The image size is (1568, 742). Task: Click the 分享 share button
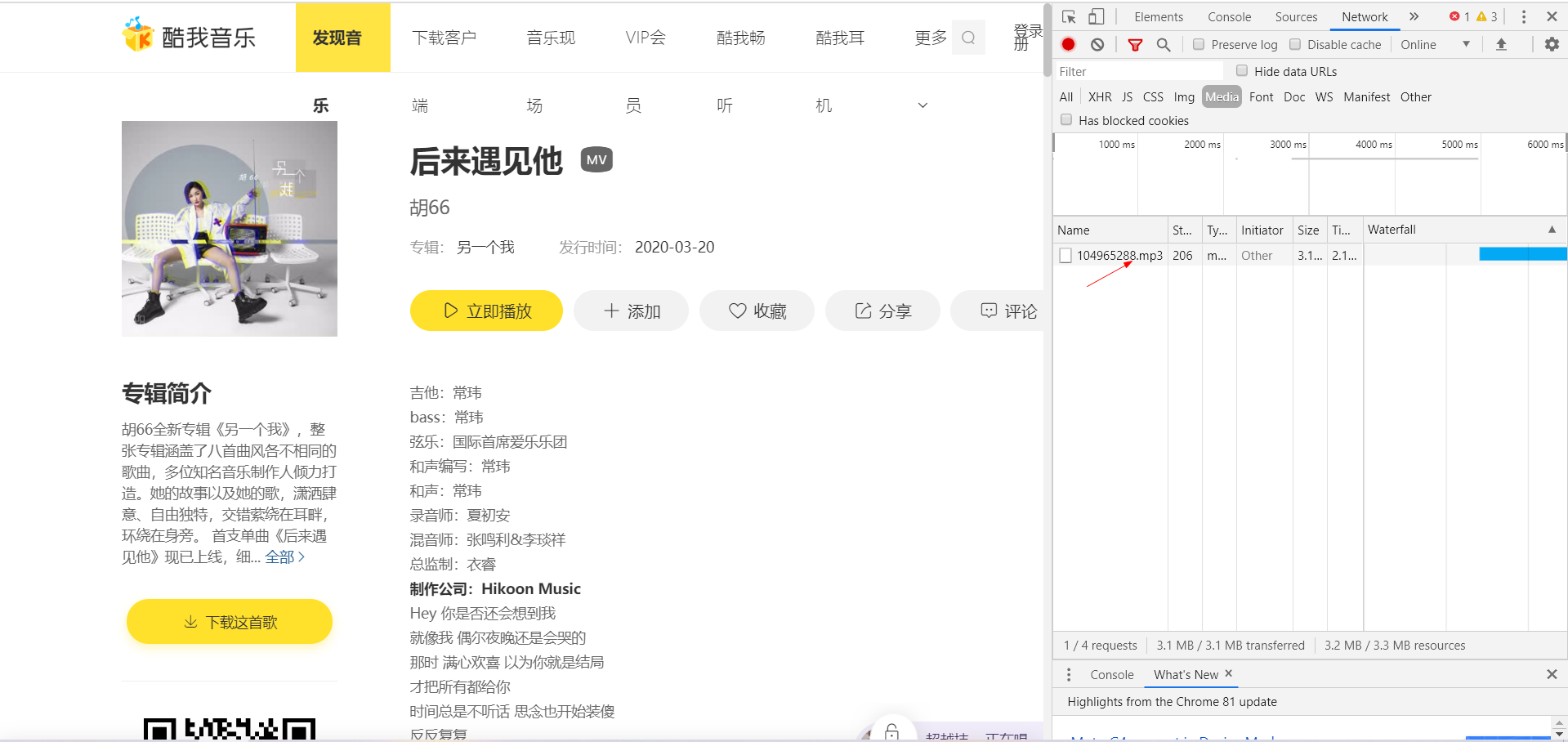coord(882,311)
